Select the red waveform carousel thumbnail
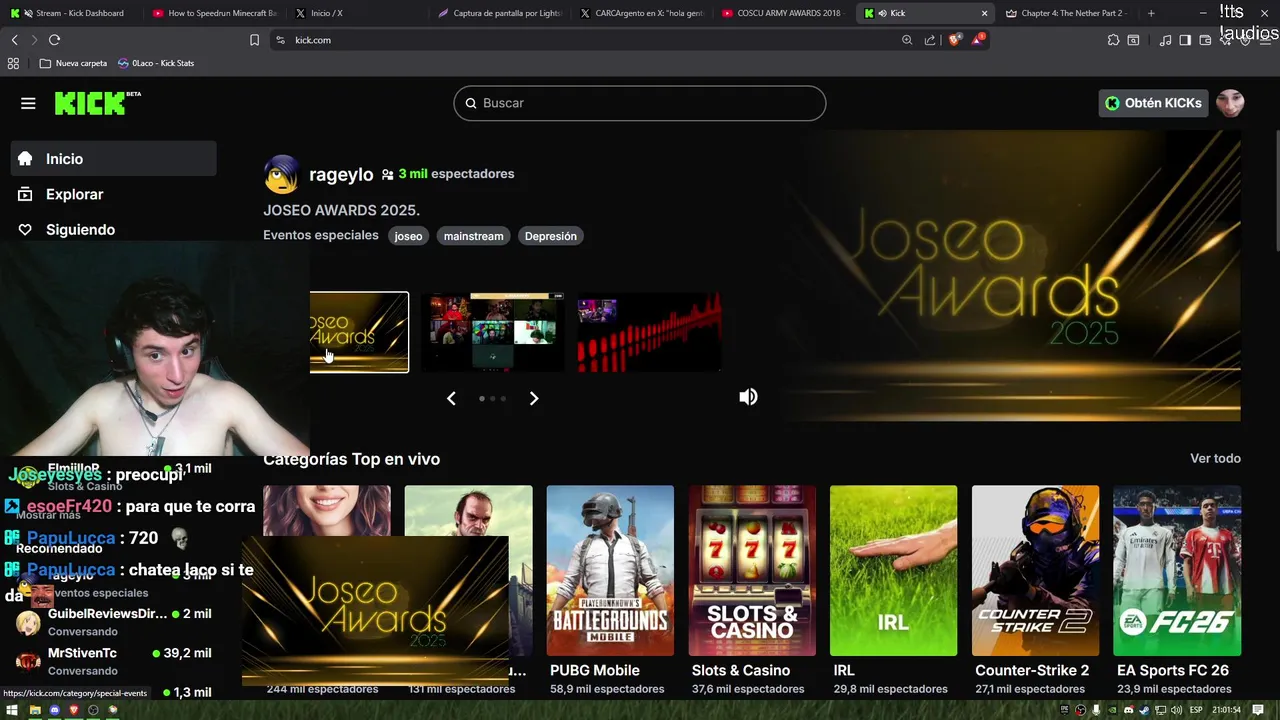The image size is (1280, 720). pos(649,332)
